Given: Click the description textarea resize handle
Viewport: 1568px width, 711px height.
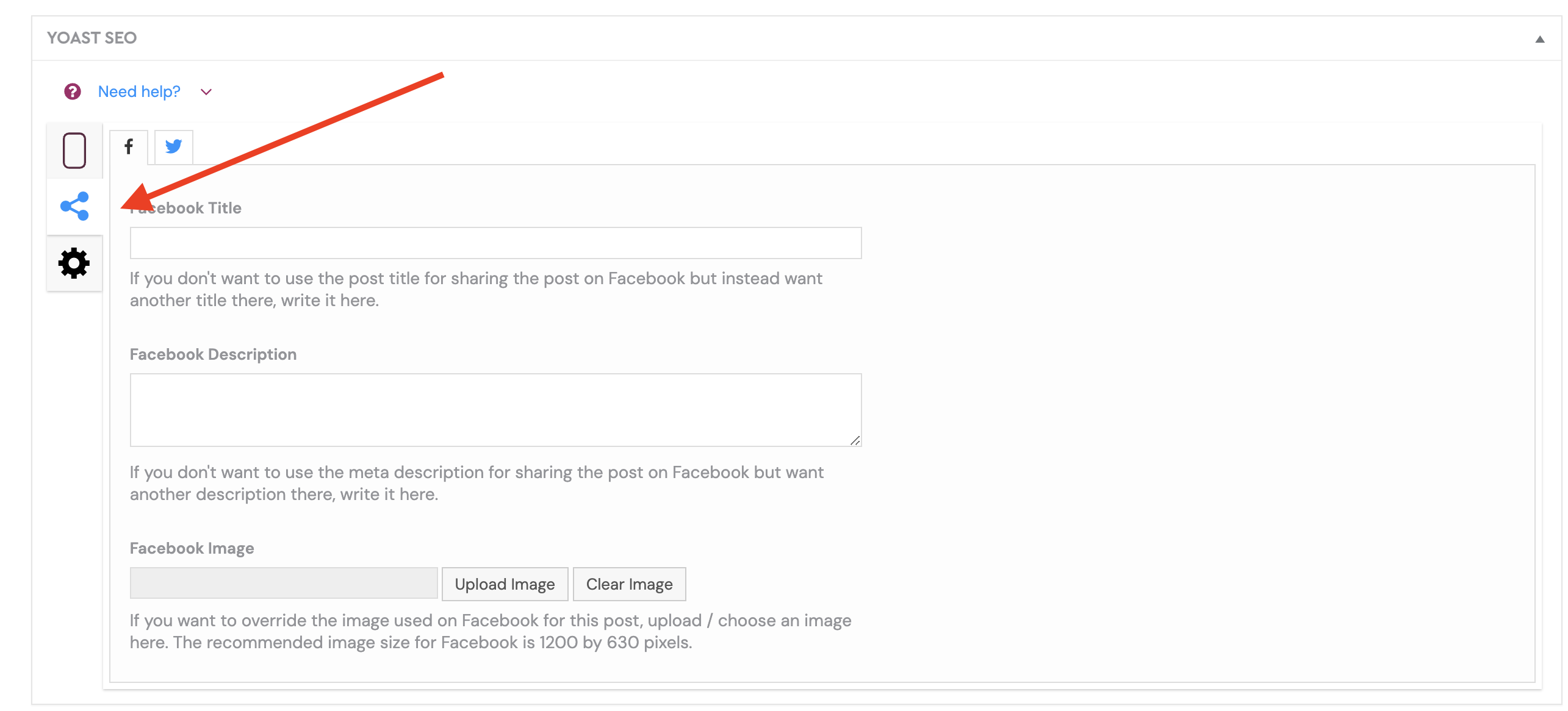Looking at the screenshot, I should point(855,440).
